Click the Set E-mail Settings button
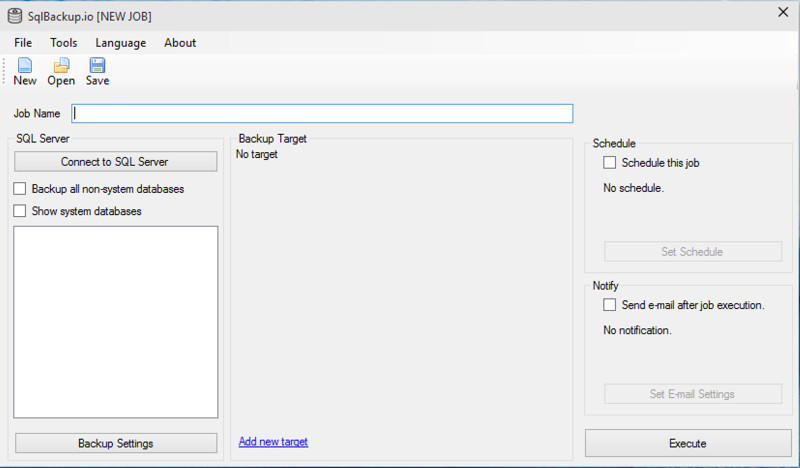 point(693,394)
